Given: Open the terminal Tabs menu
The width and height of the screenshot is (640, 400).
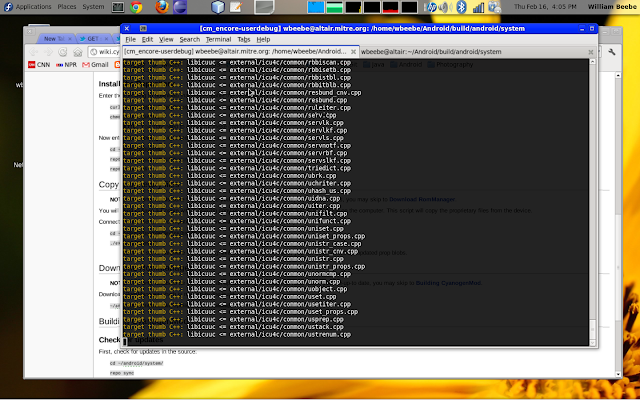Looking at the screenshot, I should point(244,40).
